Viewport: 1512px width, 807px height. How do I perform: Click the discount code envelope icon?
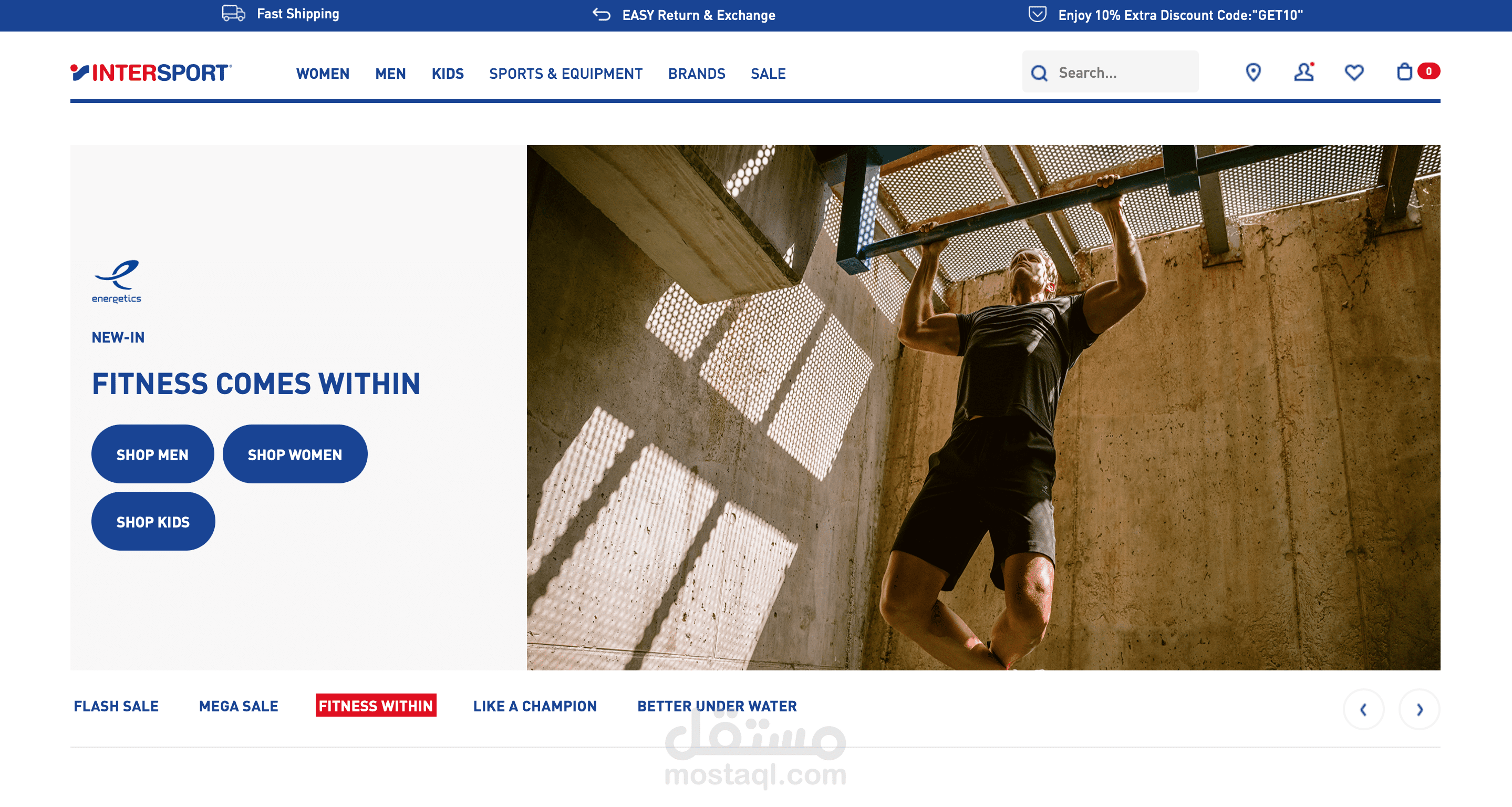(1037, 14)
